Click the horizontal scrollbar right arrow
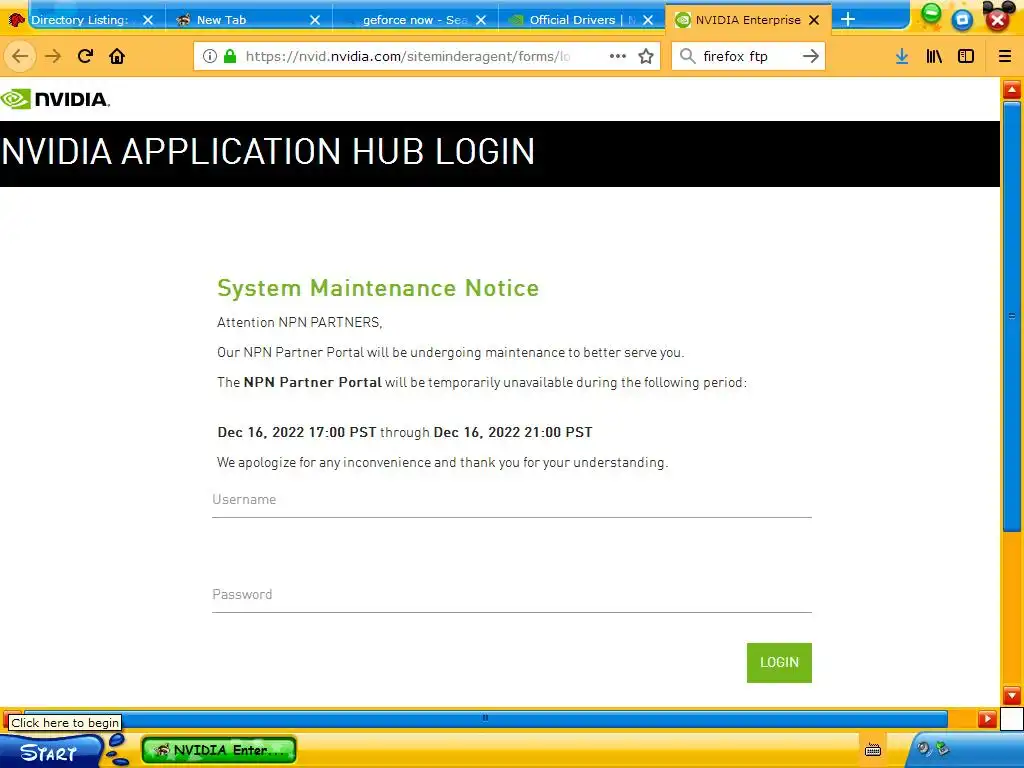Image resolution: width=1024 pixels, height=768 pixels. coord(987,719)
